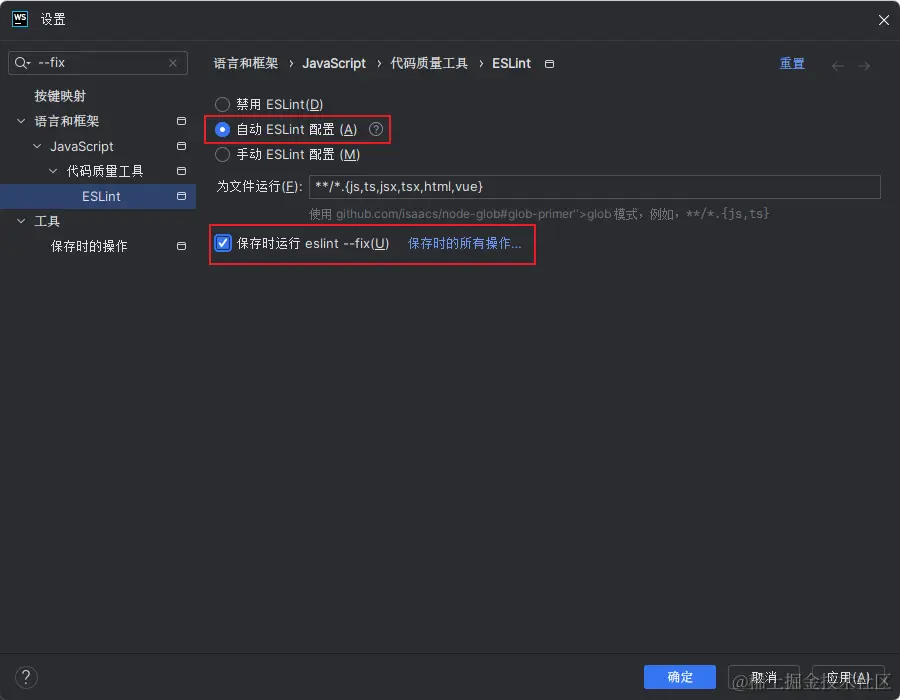Navigate forward with the right arrow
The image size is (900, 700).
[x=864, y=66]
